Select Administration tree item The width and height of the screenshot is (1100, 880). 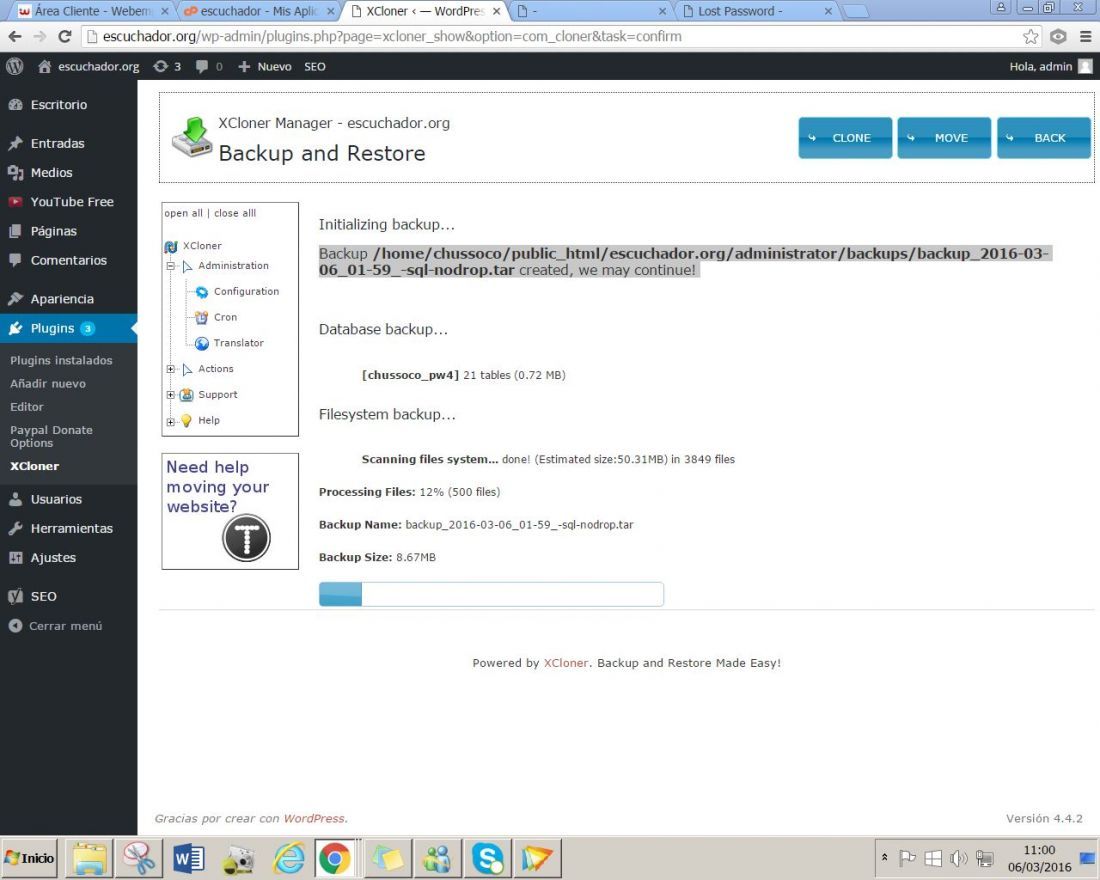click(x=233, y=266)
